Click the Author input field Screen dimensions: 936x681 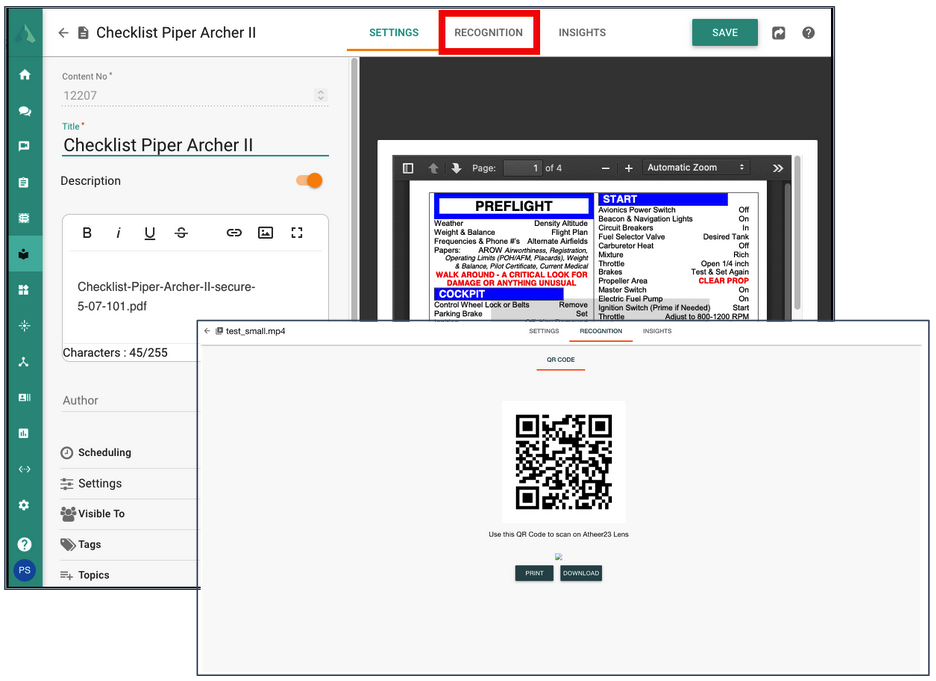click(x=131, y=400)
